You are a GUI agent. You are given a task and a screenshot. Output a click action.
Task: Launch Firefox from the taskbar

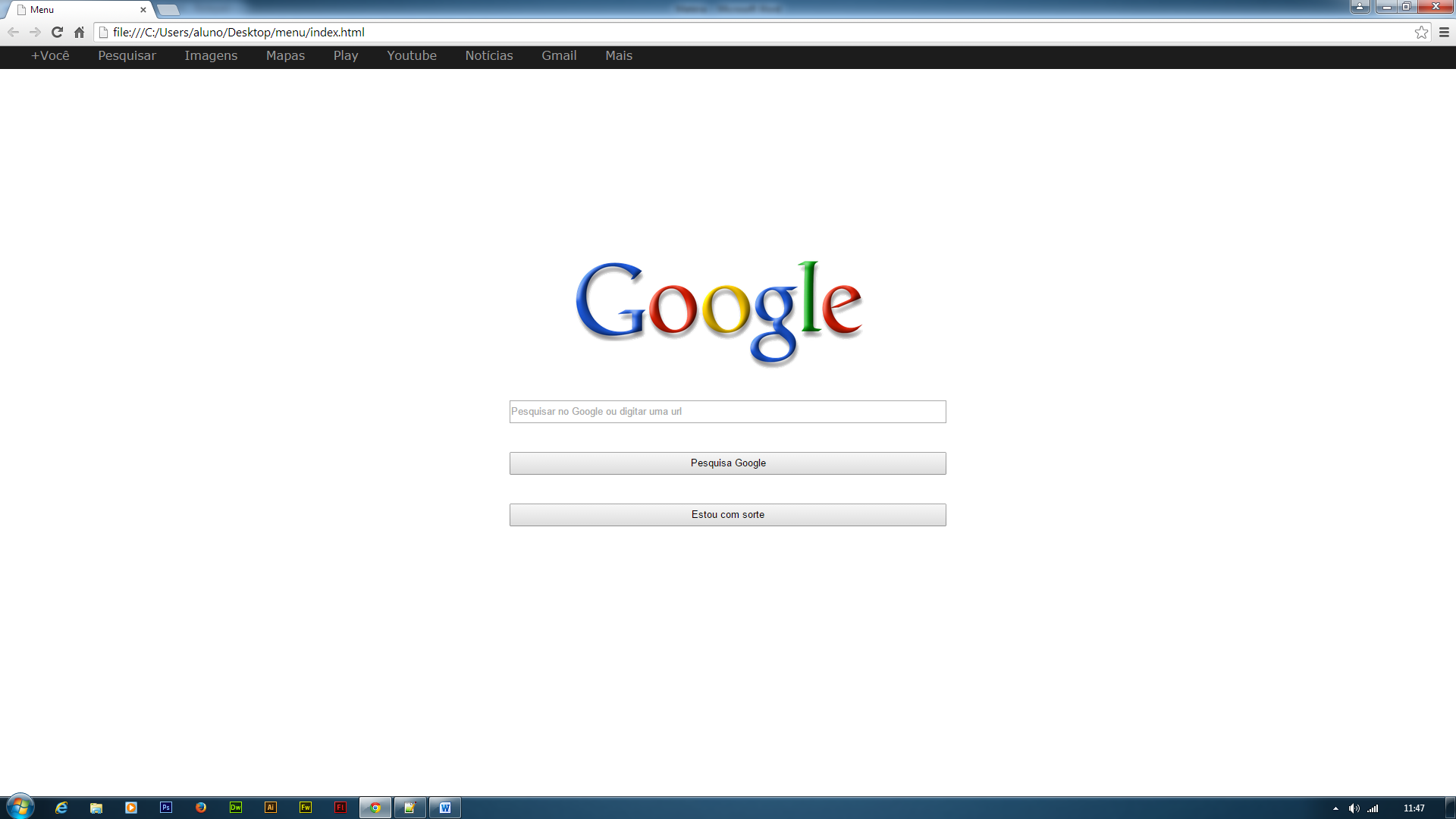(201, 808)
